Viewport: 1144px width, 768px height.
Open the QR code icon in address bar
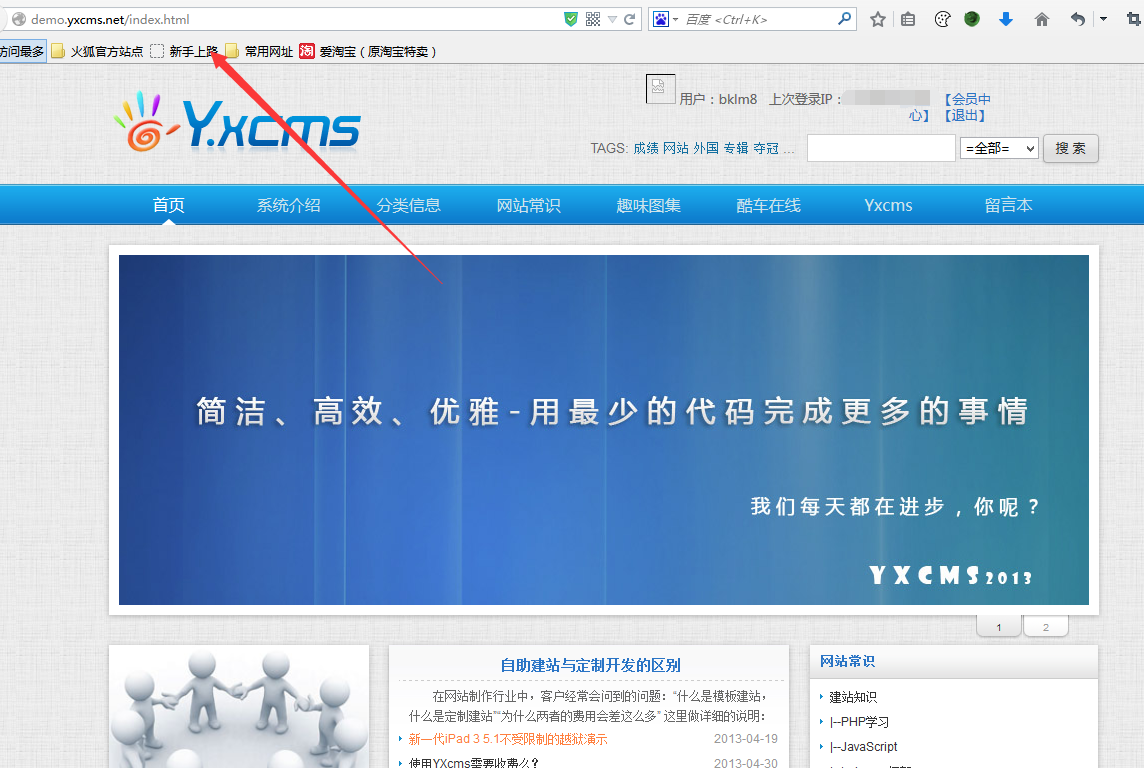click(x=593, y=20)
